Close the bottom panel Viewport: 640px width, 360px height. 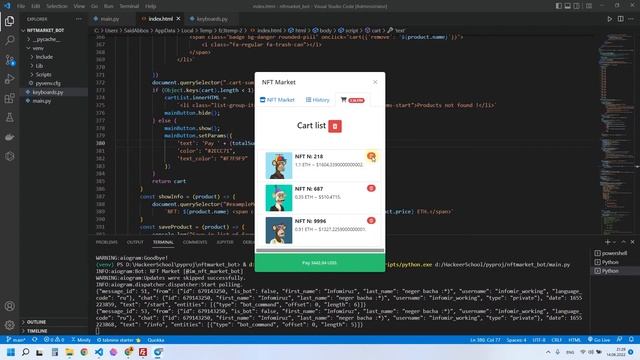pyautogui.click(x=632, y=242)
